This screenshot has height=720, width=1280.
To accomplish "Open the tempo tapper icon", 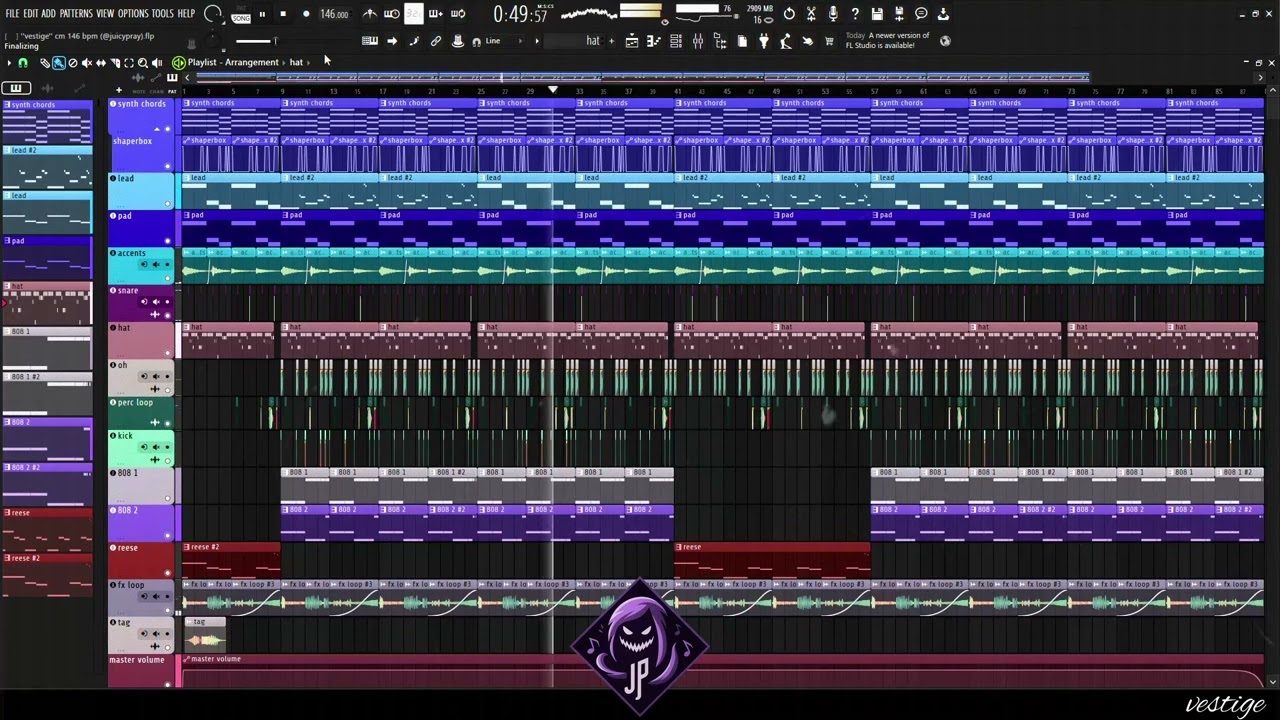I will [785, 41].
